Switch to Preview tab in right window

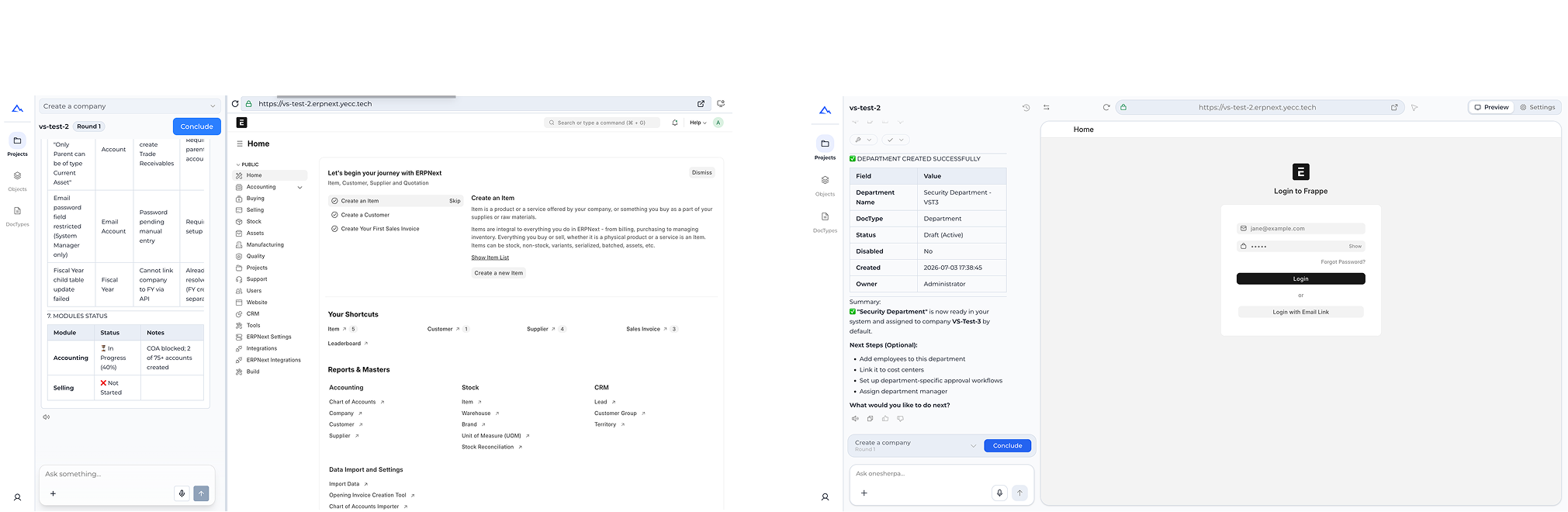1491,107
